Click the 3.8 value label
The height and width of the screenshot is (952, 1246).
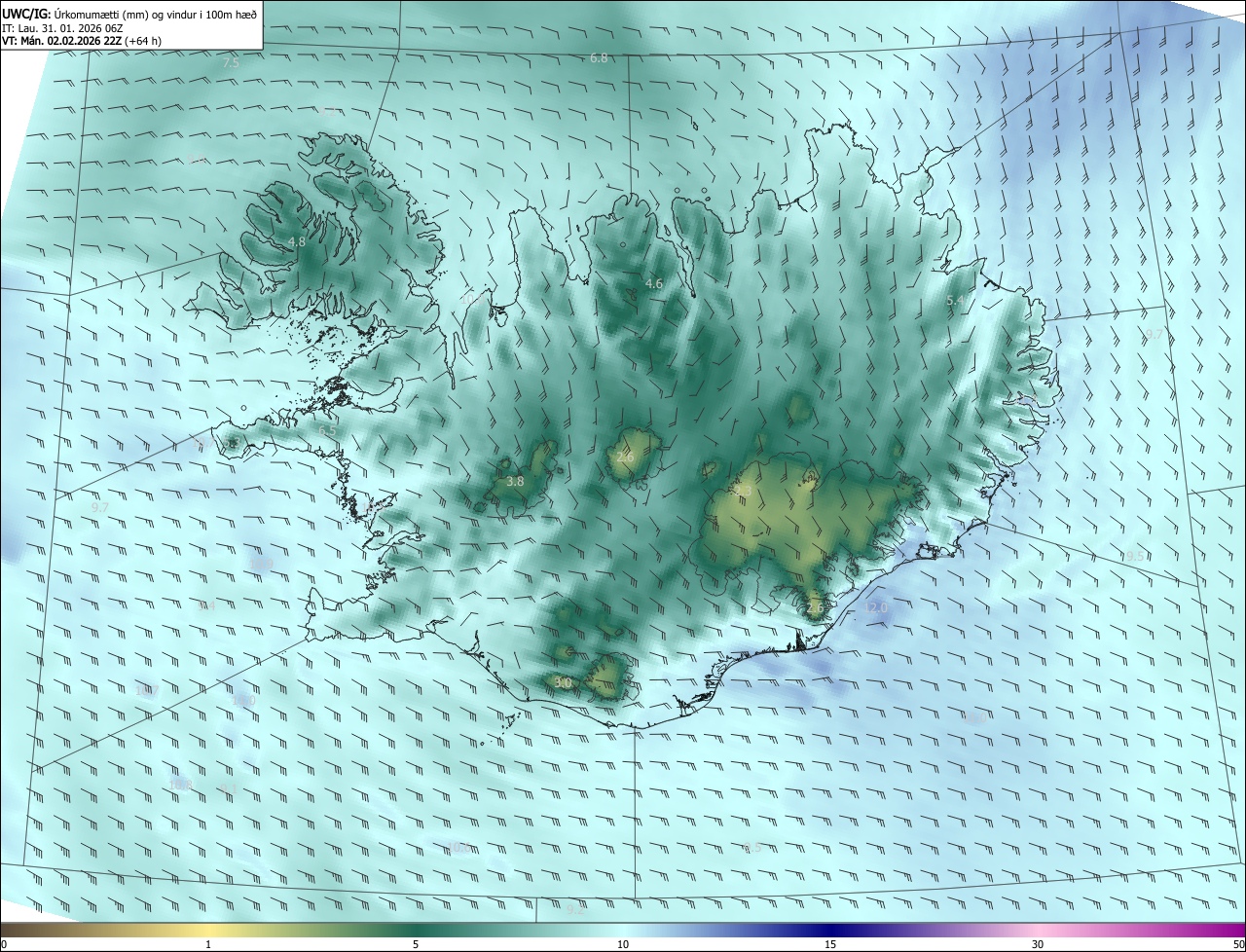(516, 482)
